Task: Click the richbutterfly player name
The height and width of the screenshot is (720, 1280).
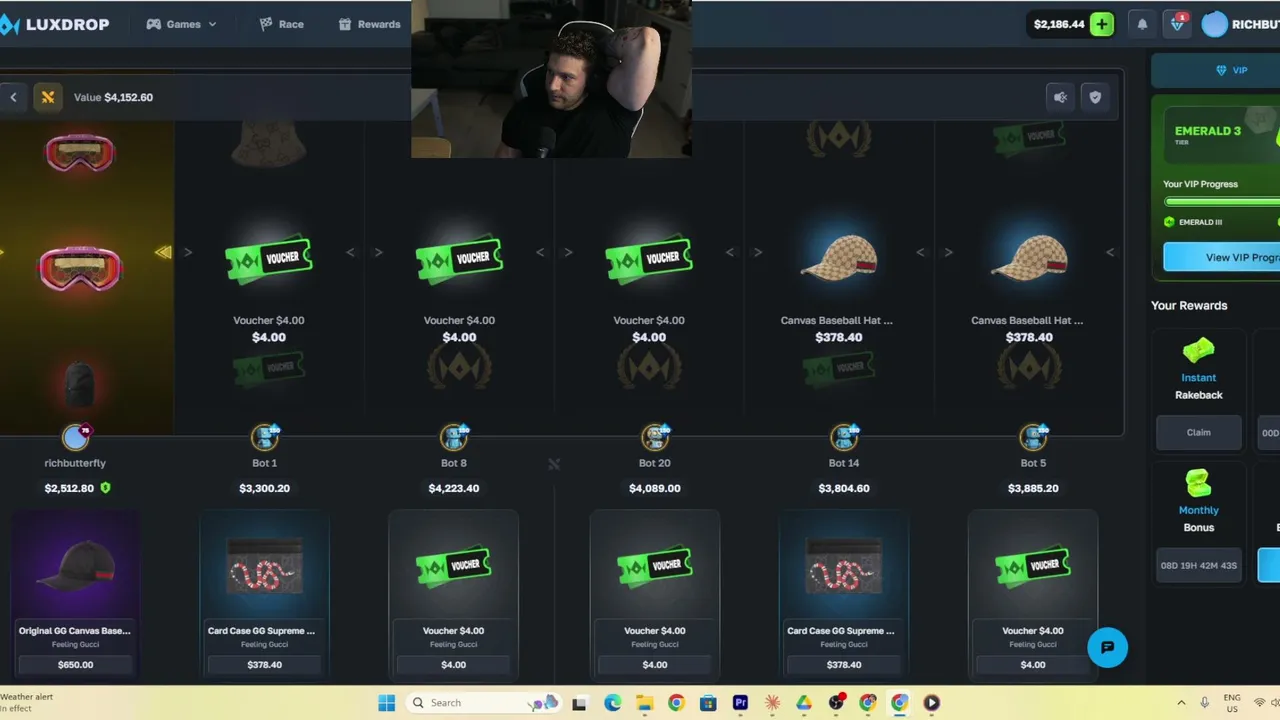Action: pos(75,463)
